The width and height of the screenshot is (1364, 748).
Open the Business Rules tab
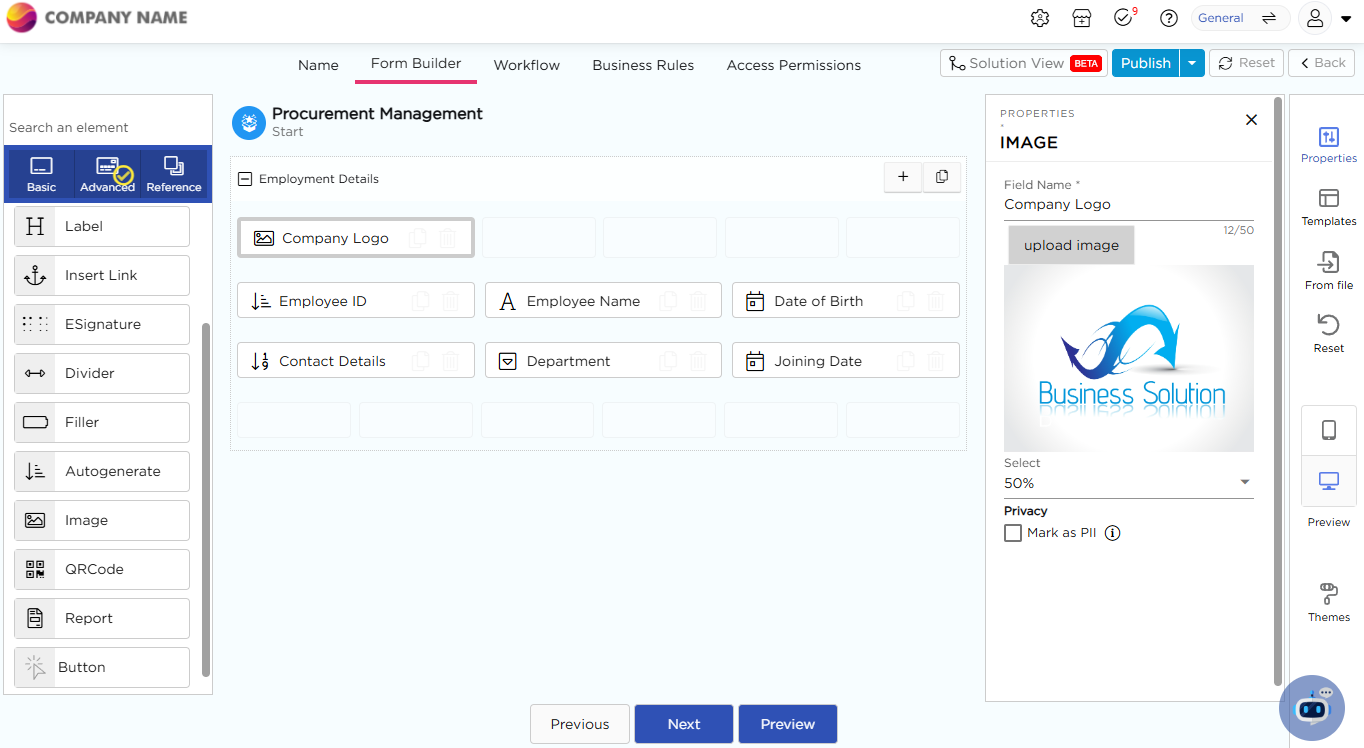pyautogui.click(x=643, y=65)
